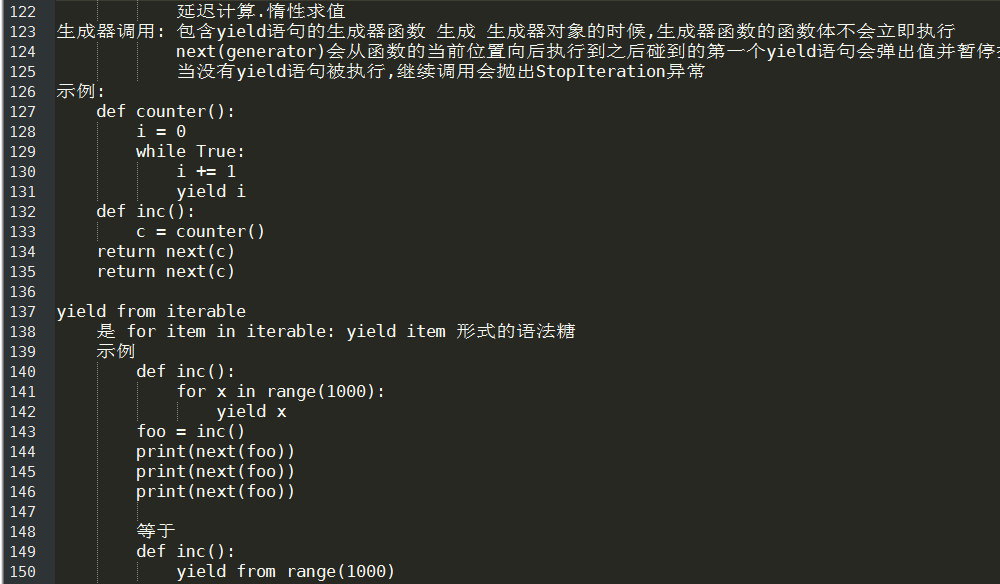Viewport: 1000px width, 584px height.
Task: Place cursor at 'def inc():' on line 132
Action: (145, 212)
